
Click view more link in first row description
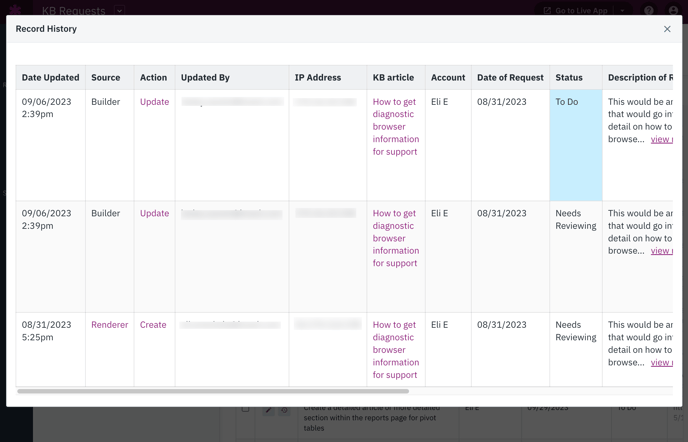pyautogui.click(x=662, y=139)
